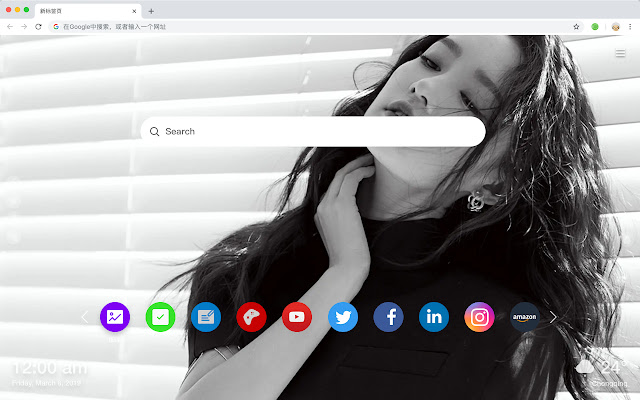The width and height of the screenshot is (640, 400).
Task: Open the blue notes shortcut
Action: 206,317
